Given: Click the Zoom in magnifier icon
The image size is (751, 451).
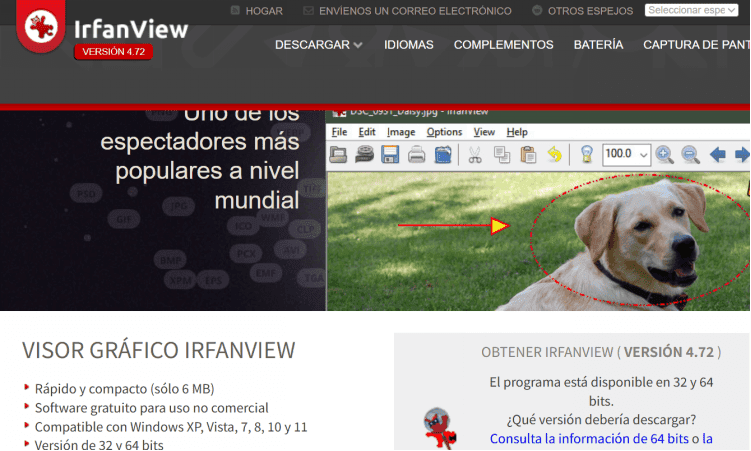Looking at the screenshot, I should pyautogui.click(x=664, y=155).
